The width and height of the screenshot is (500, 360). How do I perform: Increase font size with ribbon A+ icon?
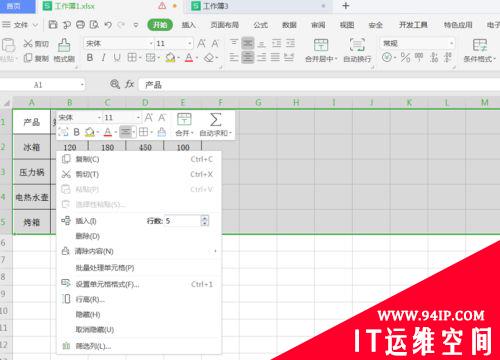click(201, 43)
